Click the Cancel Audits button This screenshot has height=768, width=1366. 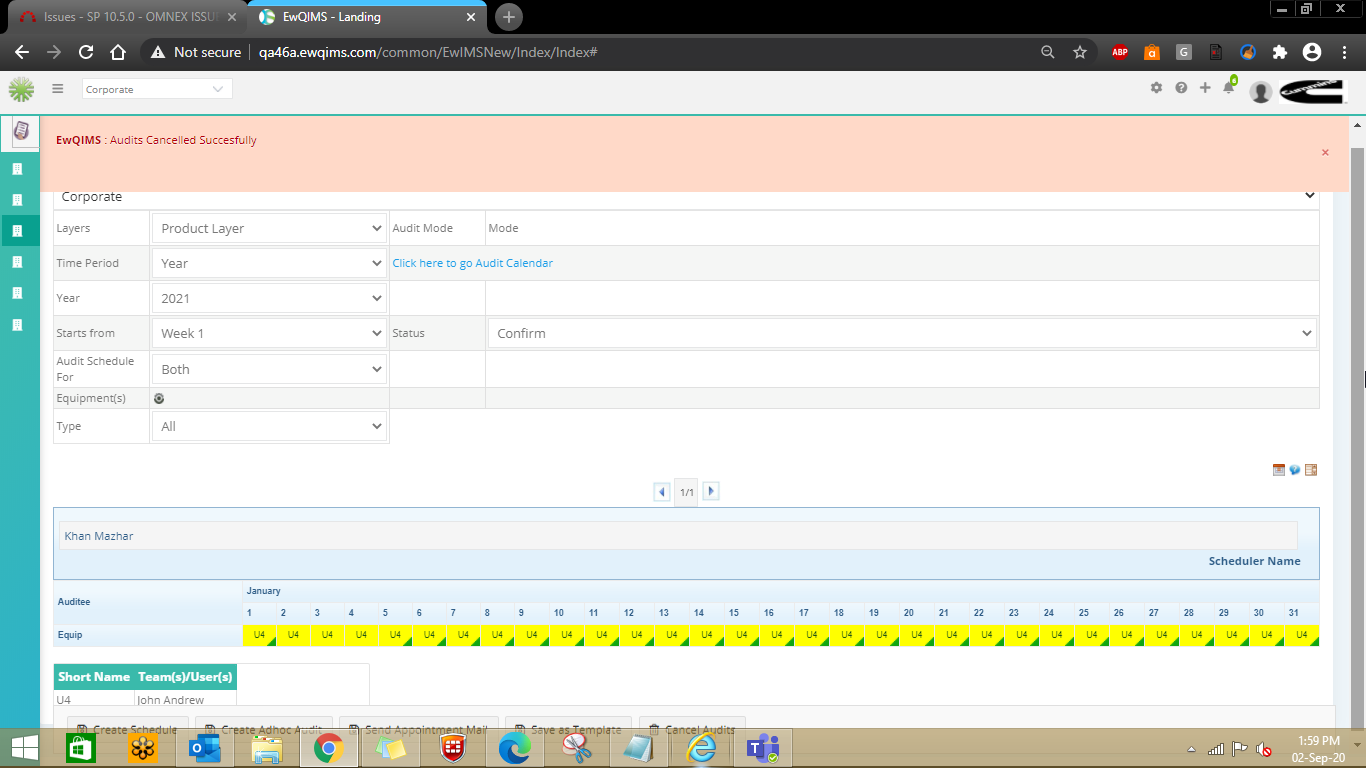click(692, 729)
